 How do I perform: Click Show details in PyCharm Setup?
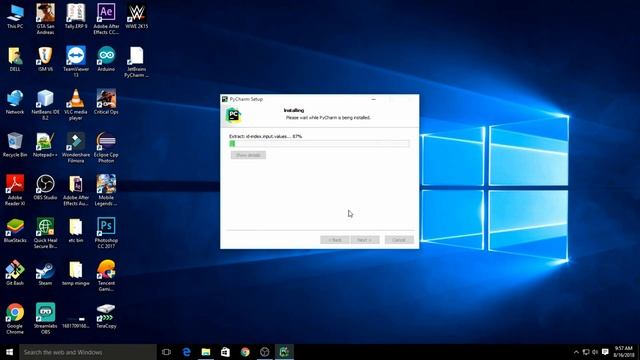248,155
